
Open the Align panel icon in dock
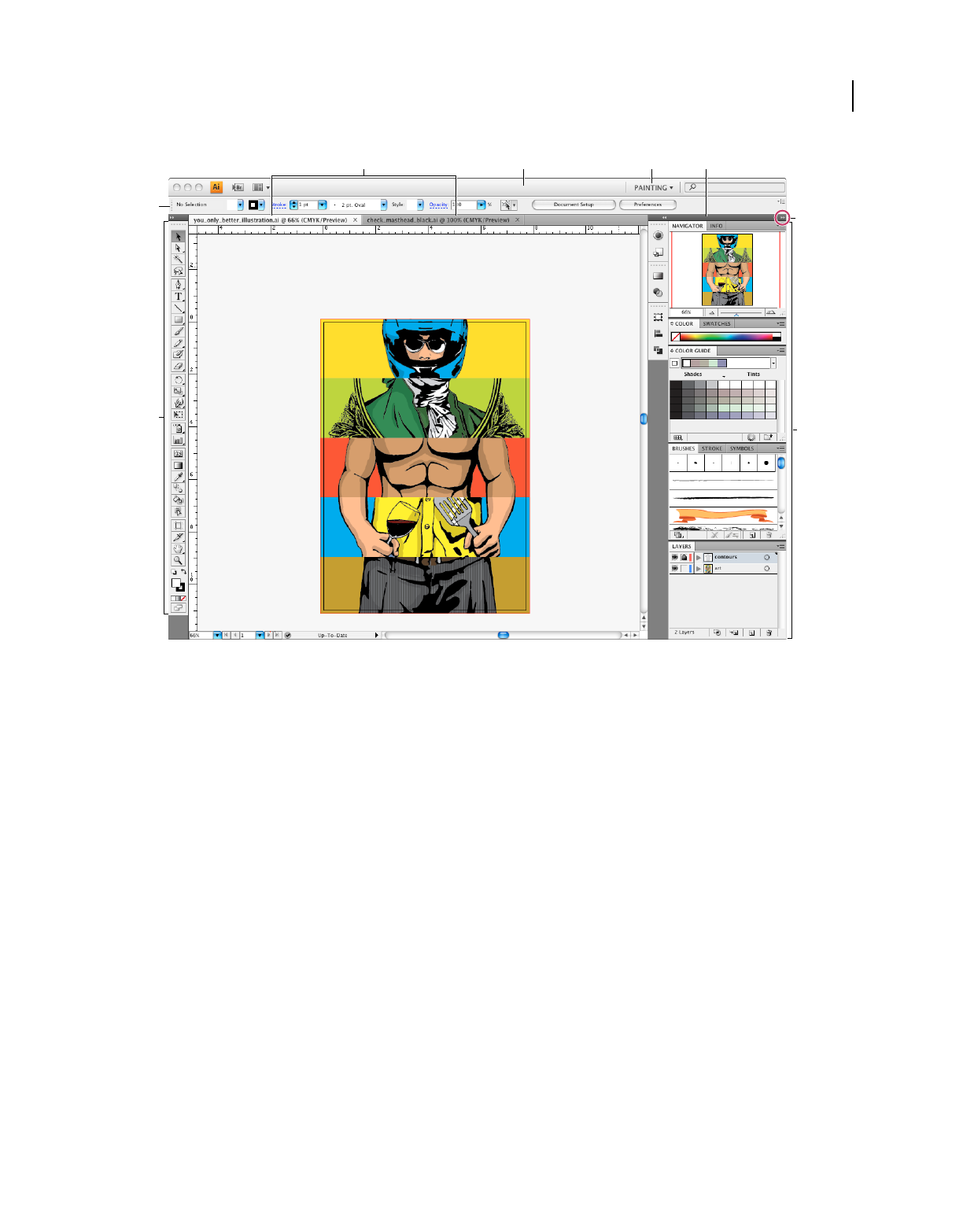pyautogui.click(x=659, y=334)
